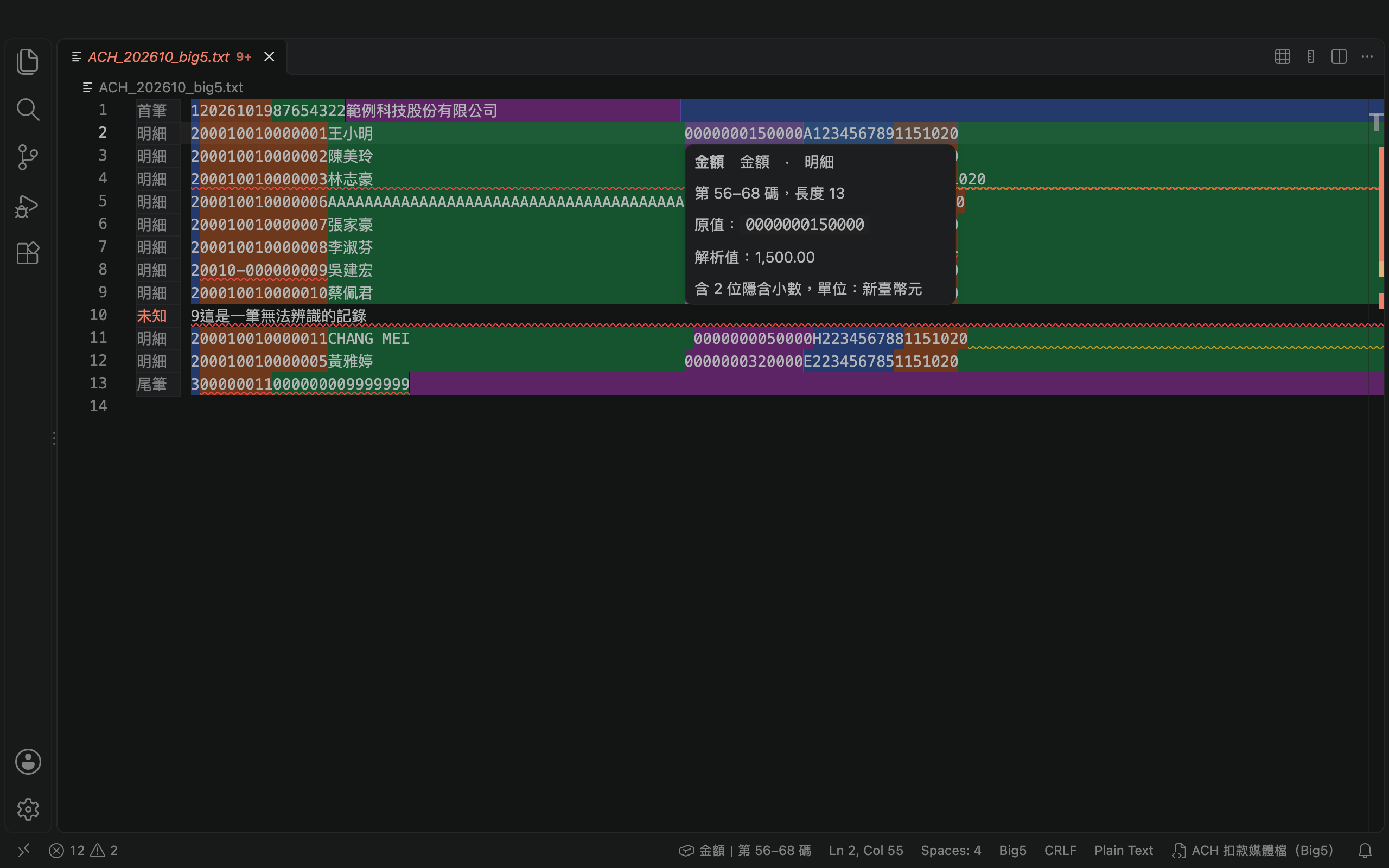
Task: Click CHANG MEI on line 11
Action: tap(368, 338)
